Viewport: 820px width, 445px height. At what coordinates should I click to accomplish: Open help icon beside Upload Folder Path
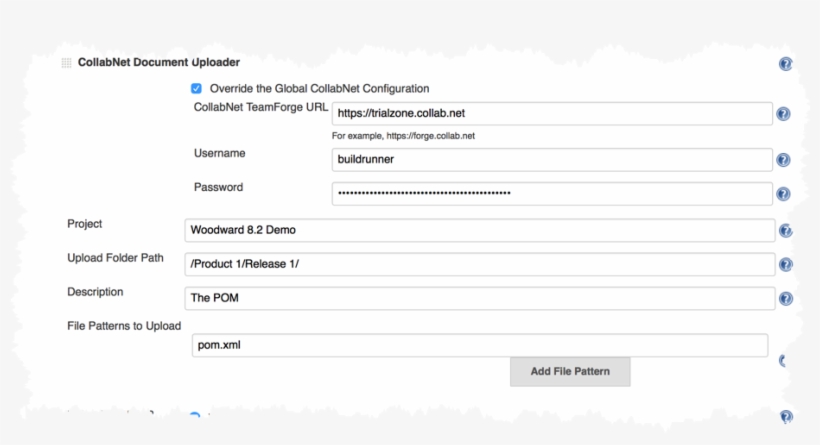(x=785, y=265)
